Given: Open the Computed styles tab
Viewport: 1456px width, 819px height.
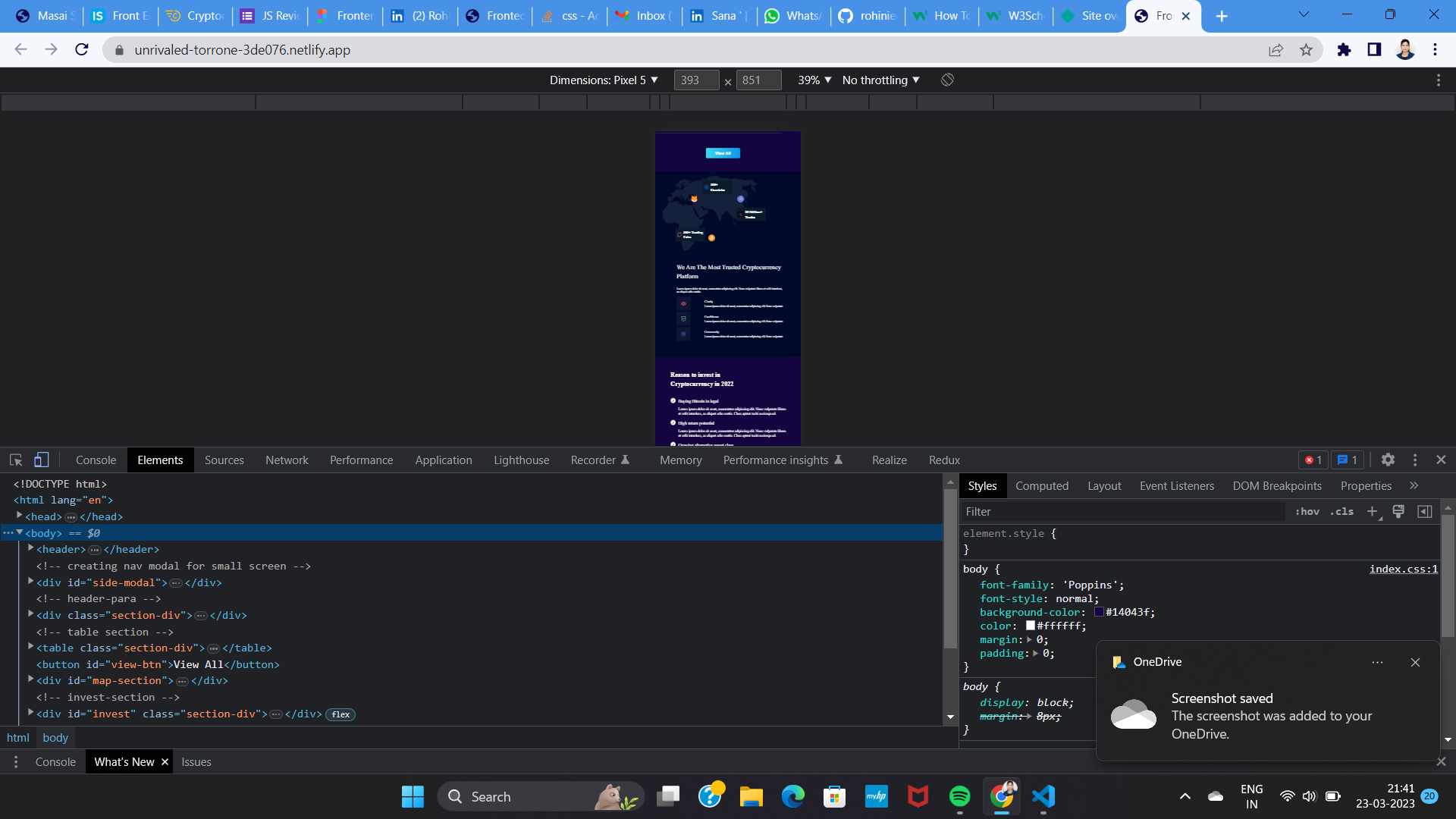Looking at the screenshot, I should [x=1041, y=486].
